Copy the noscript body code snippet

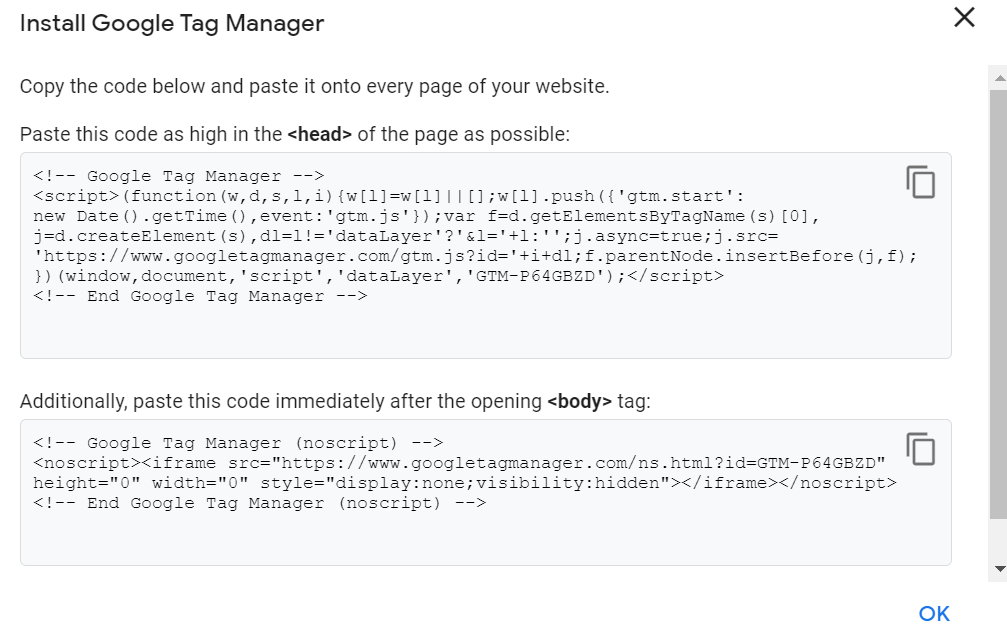920,448
